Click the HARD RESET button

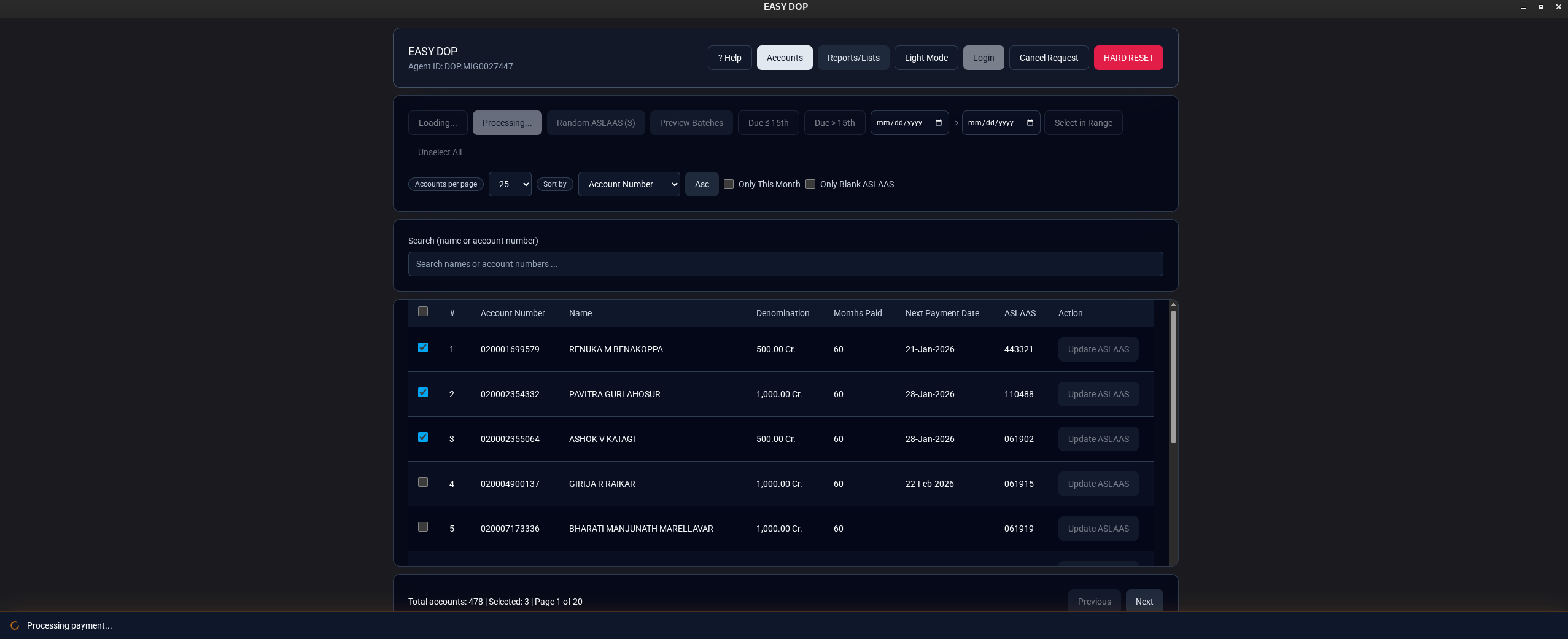[x=1128, y=57]
